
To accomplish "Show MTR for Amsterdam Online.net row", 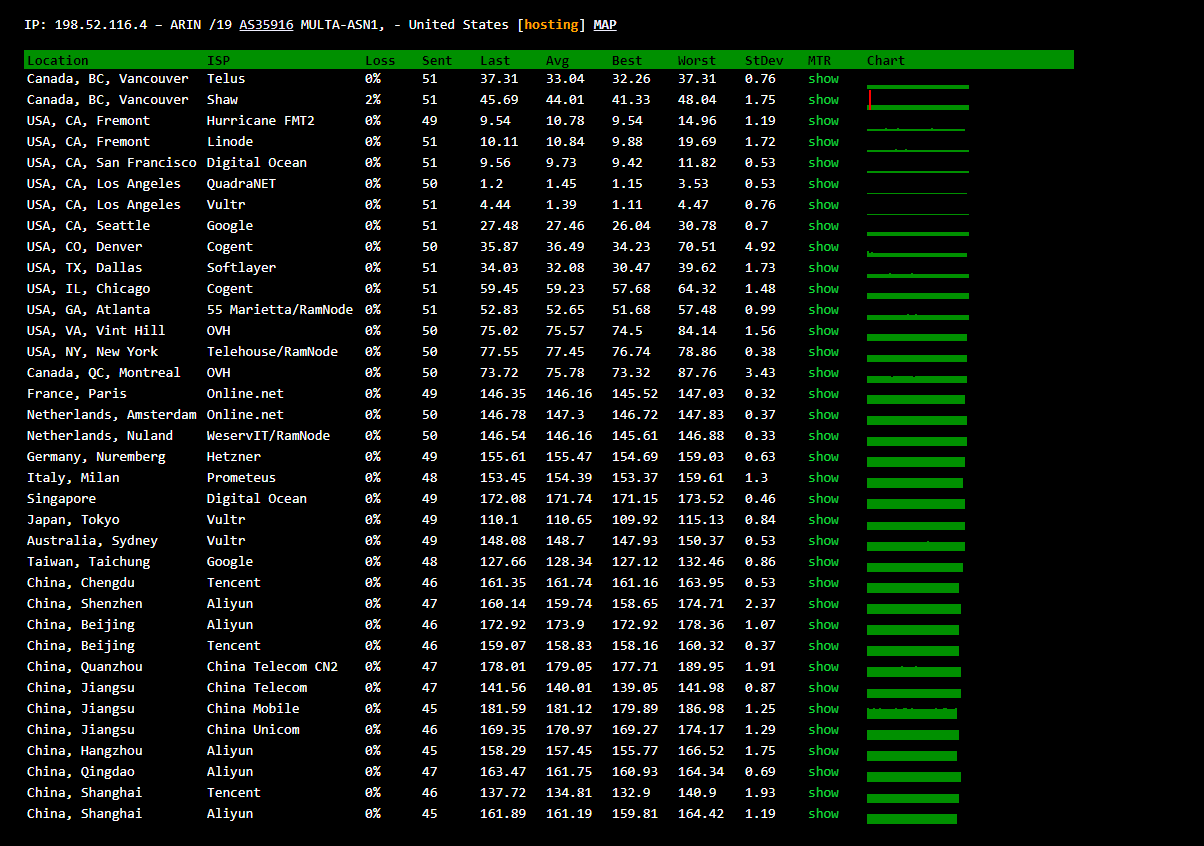I will 823,414.
